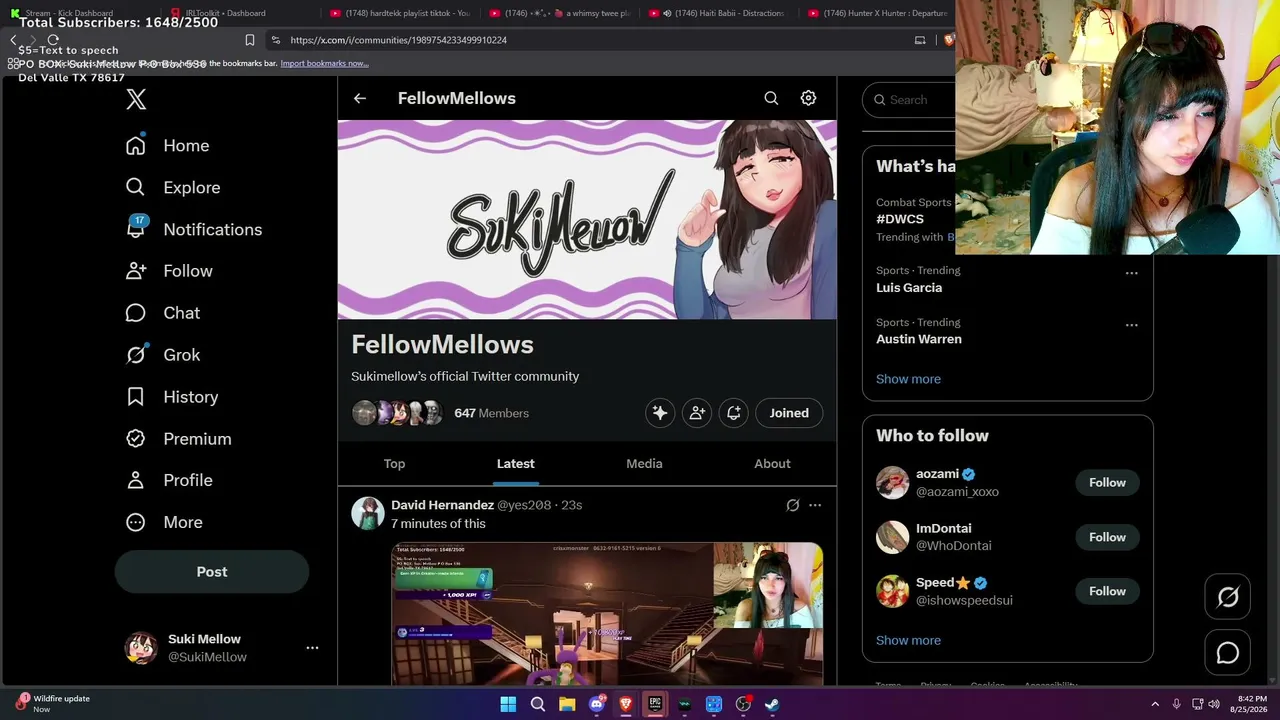Bookmark this page with the bookmark icon
This screenshot has width=1280, height=720.
tap(250, 40)
